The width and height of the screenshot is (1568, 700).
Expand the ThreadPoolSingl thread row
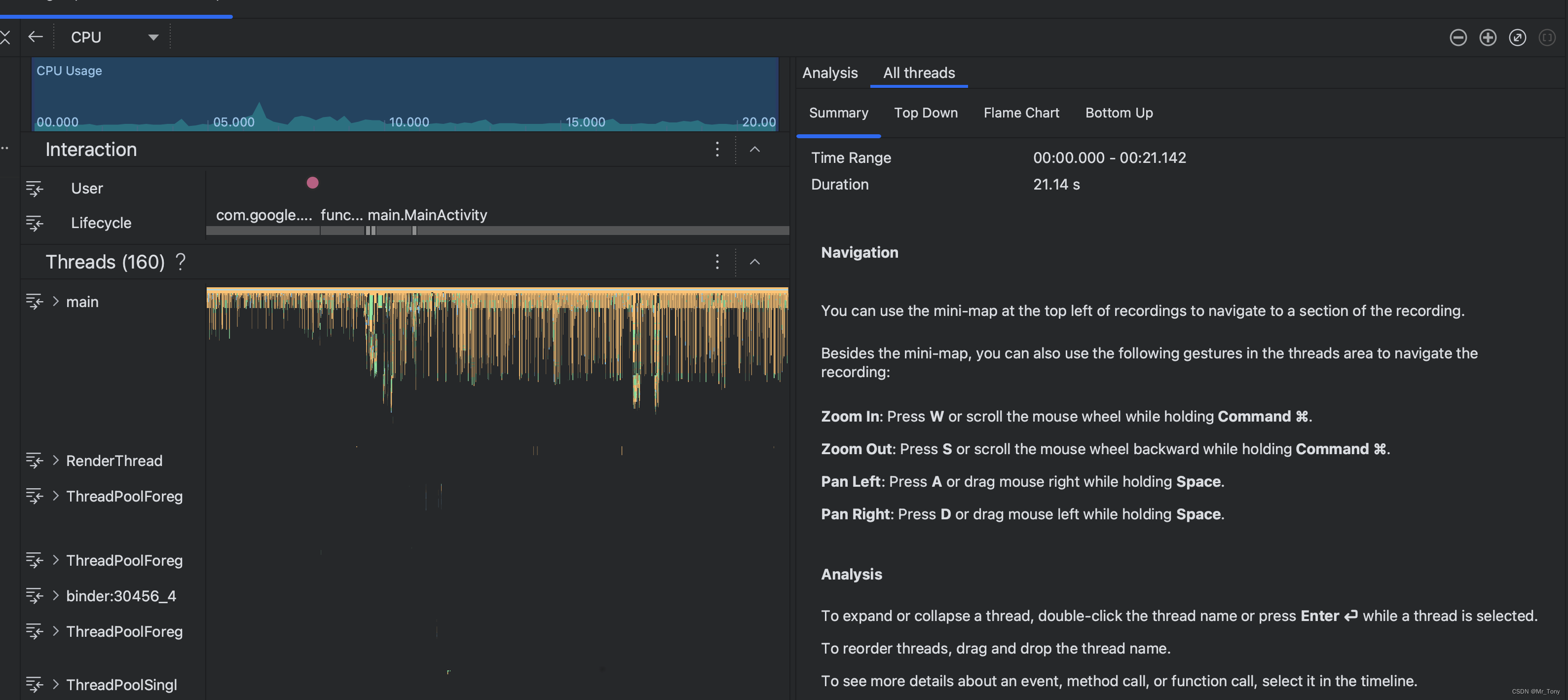(55, 684)
